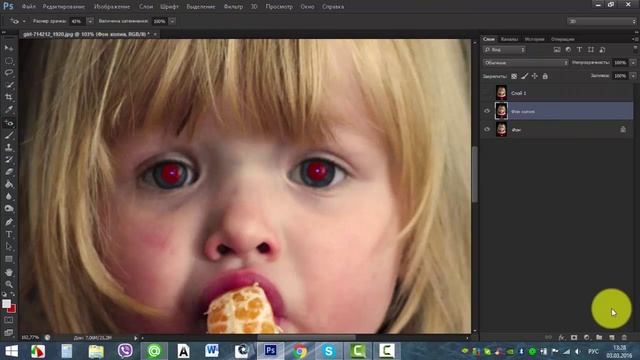Open darken amount dropdown arrow
Viewport: 640px width, 360px height.
(172, 21)
